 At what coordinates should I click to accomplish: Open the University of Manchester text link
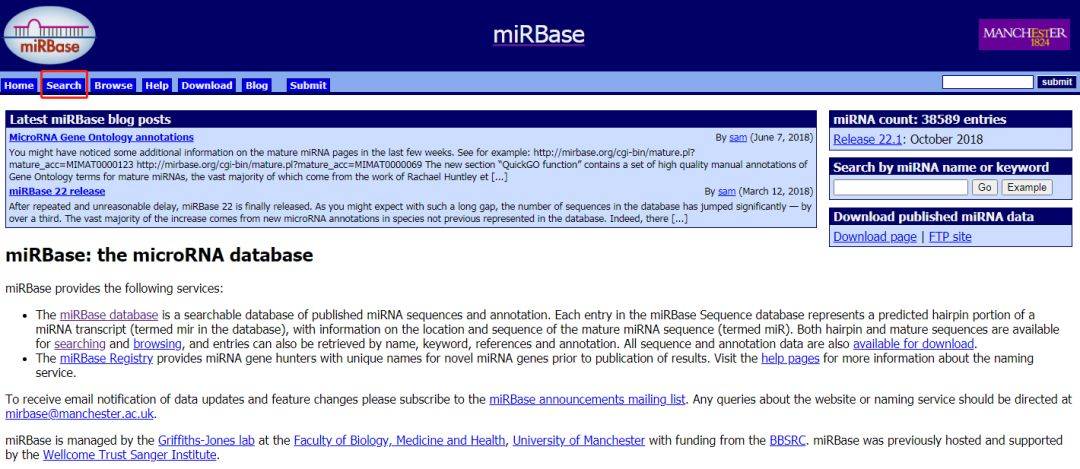coord(579,439)
